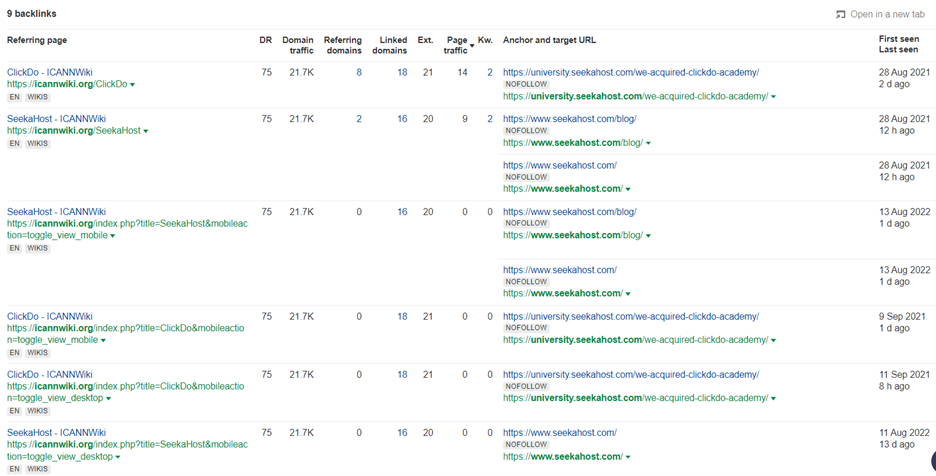Click Kw. value 2 in the icannwiki.org/ClickDo row
This screenshot has width=936, height=476.
(x=490, y=72)
